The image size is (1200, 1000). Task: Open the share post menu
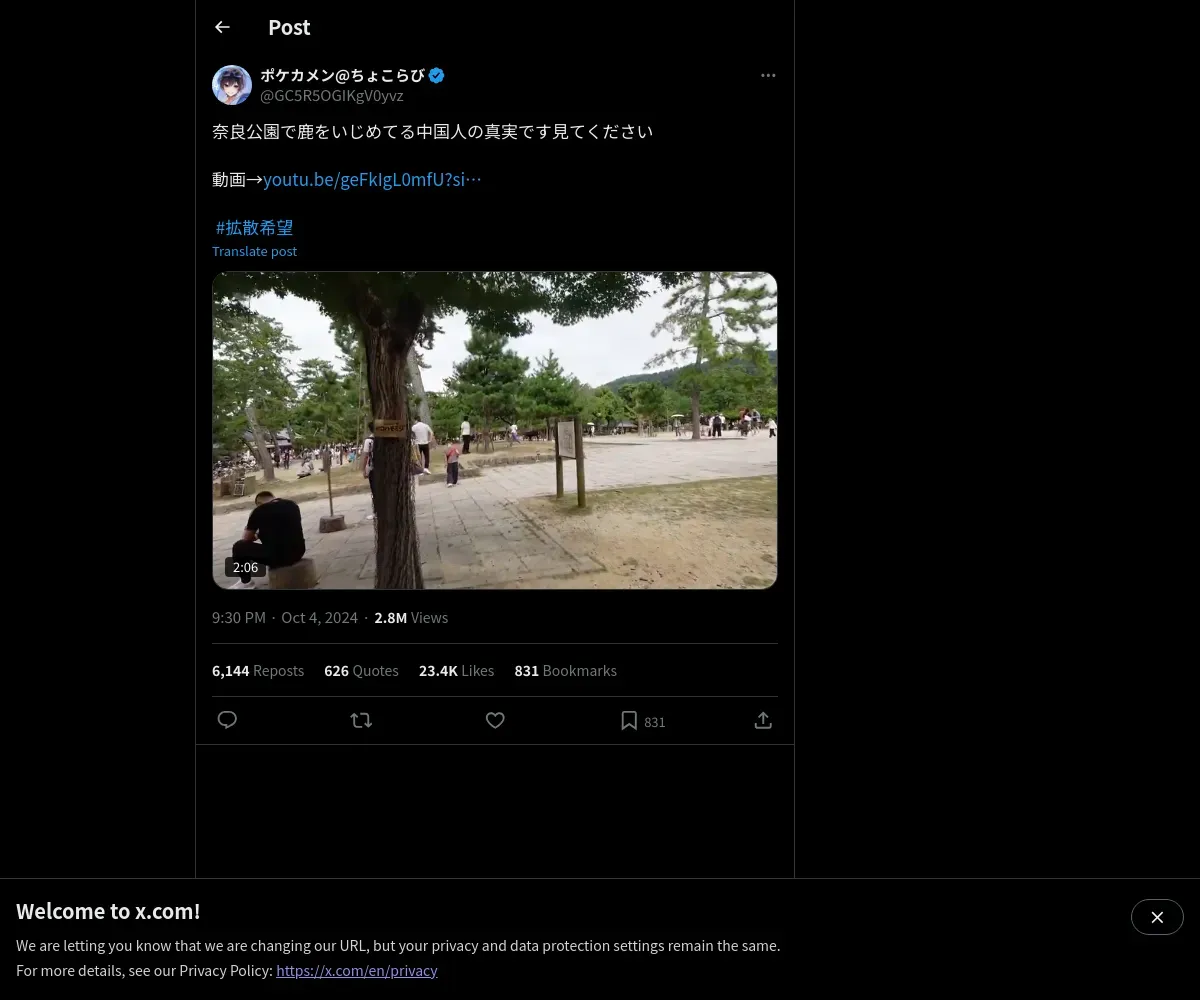(763, 720)
